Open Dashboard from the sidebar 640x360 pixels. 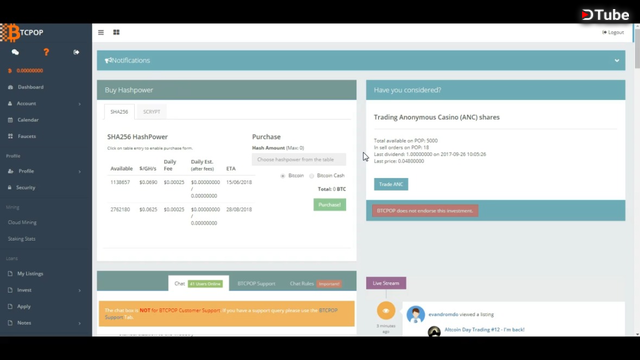31,87
